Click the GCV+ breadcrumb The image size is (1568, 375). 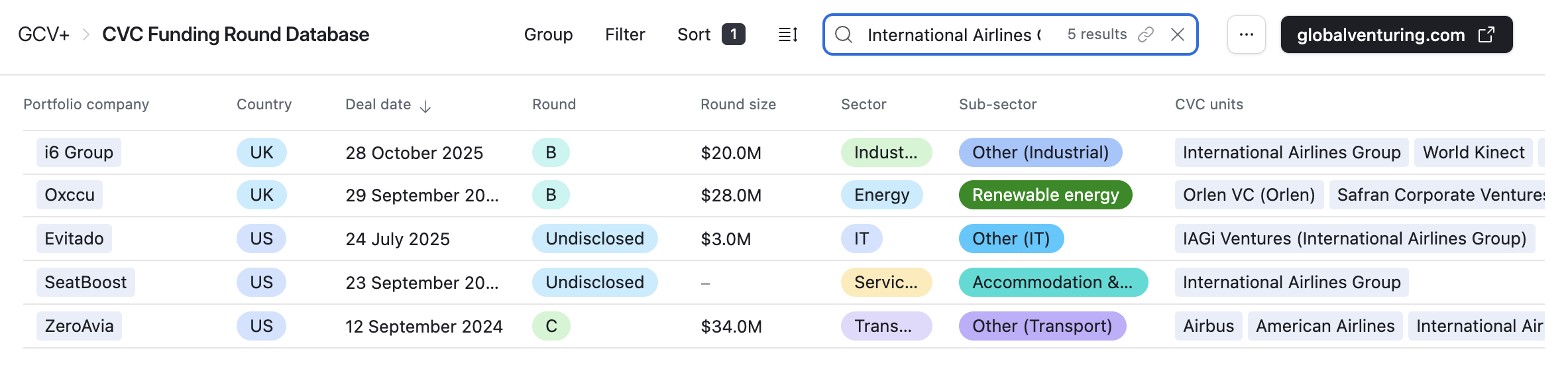44,34
